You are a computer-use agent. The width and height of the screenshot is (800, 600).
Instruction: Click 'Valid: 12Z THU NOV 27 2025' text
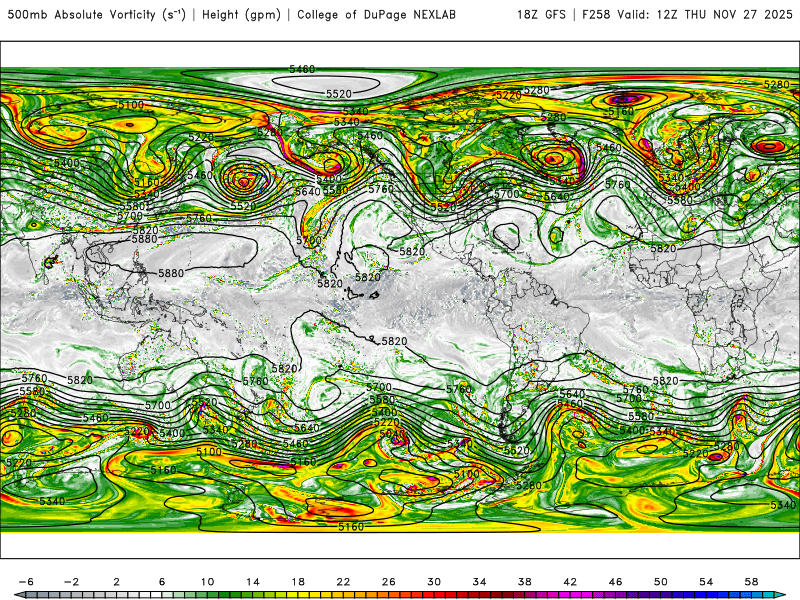(x=705, y=15)
